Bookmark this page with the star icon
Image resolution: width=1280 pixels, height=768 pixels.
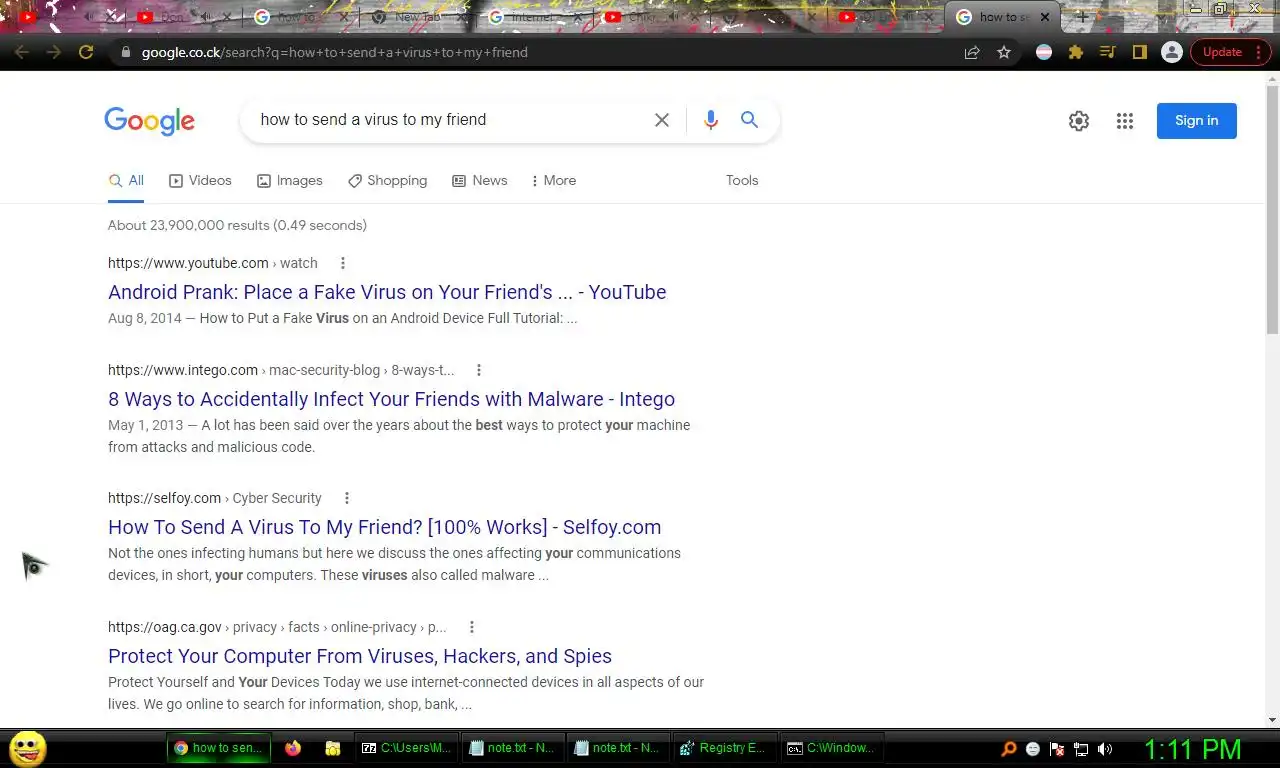coord(1004,52)
